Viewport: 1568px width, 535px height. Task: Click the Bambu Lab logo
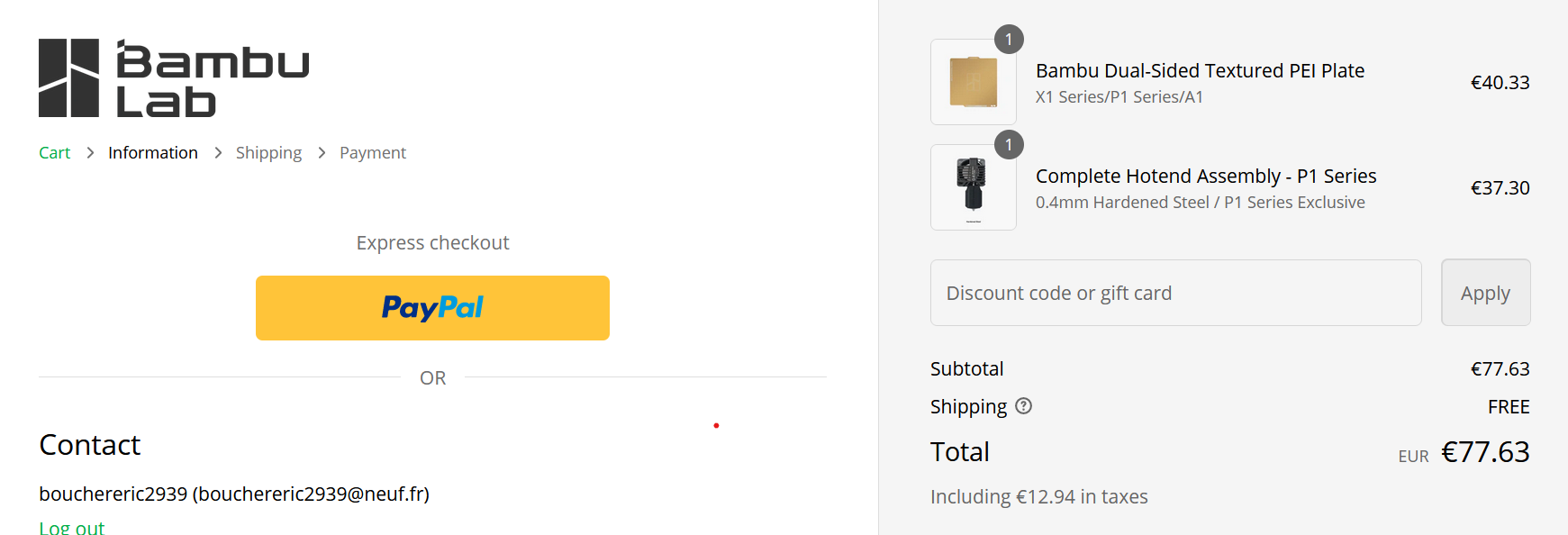(x=174, y=78)
